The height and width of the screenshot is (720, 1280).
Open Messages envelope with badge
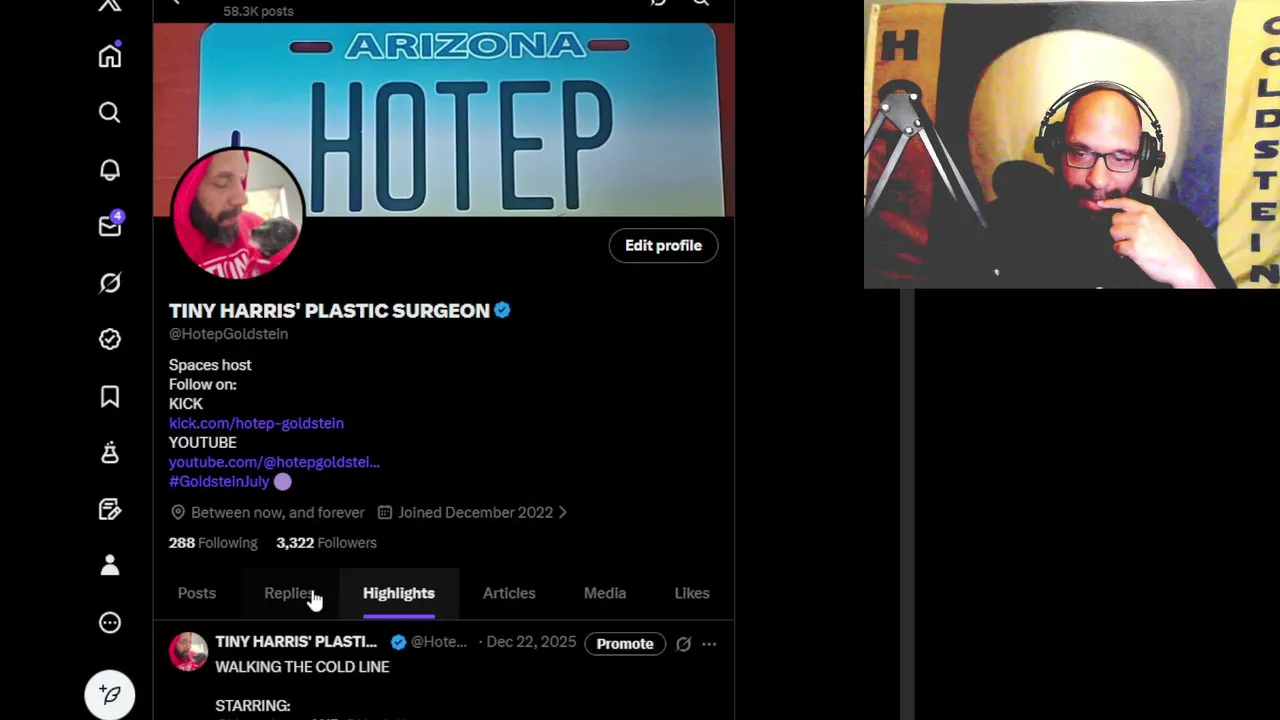(x=110, y=226)
